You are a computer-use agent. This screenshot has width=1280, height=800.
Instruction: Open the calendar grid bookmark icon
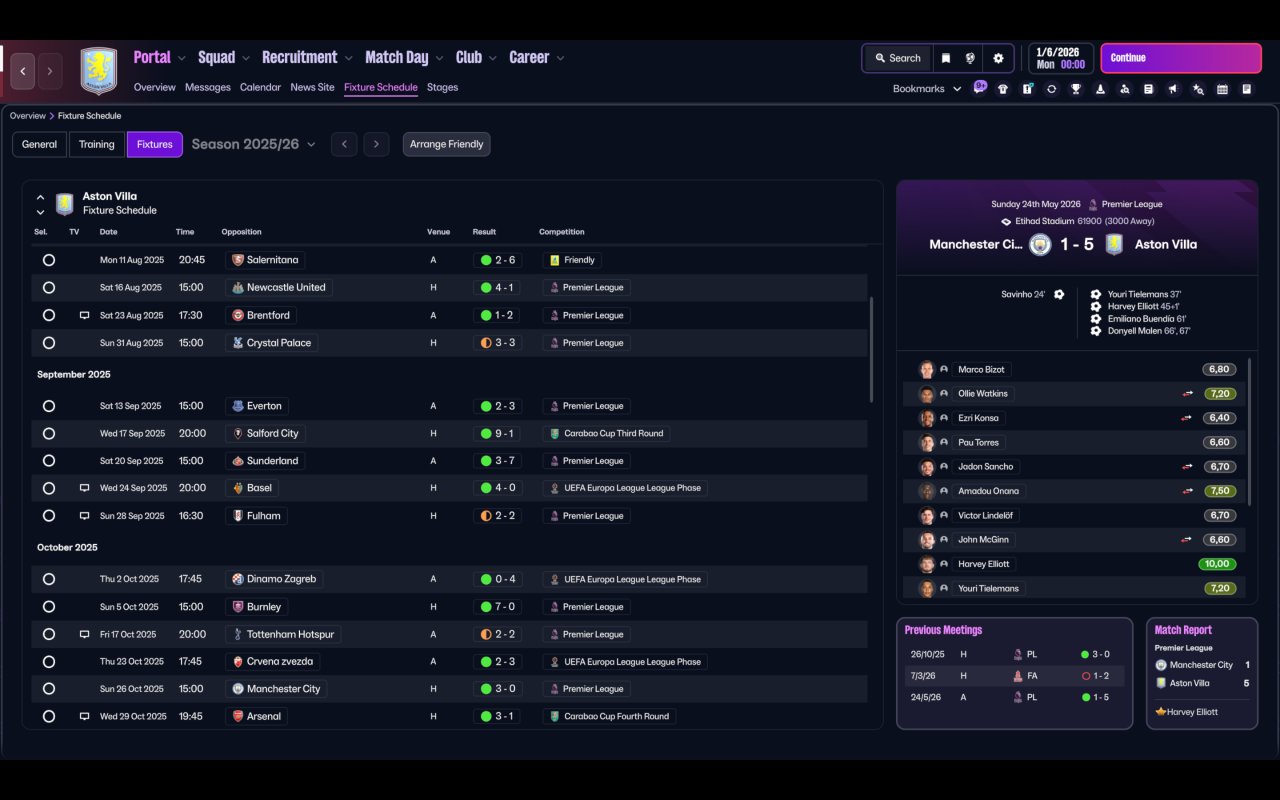(1222, 89)
